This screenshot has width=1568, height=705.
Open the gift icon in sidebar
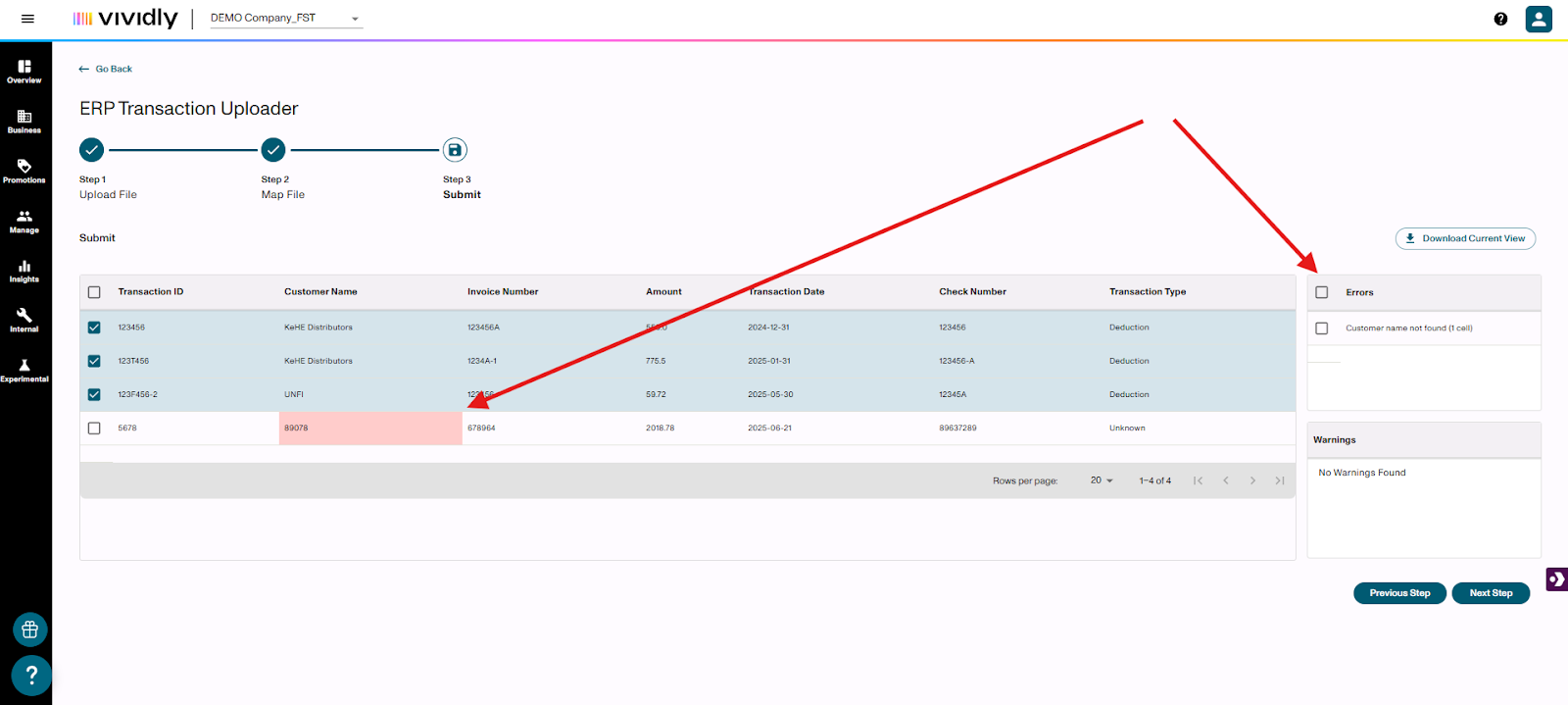tap(29, 629)
